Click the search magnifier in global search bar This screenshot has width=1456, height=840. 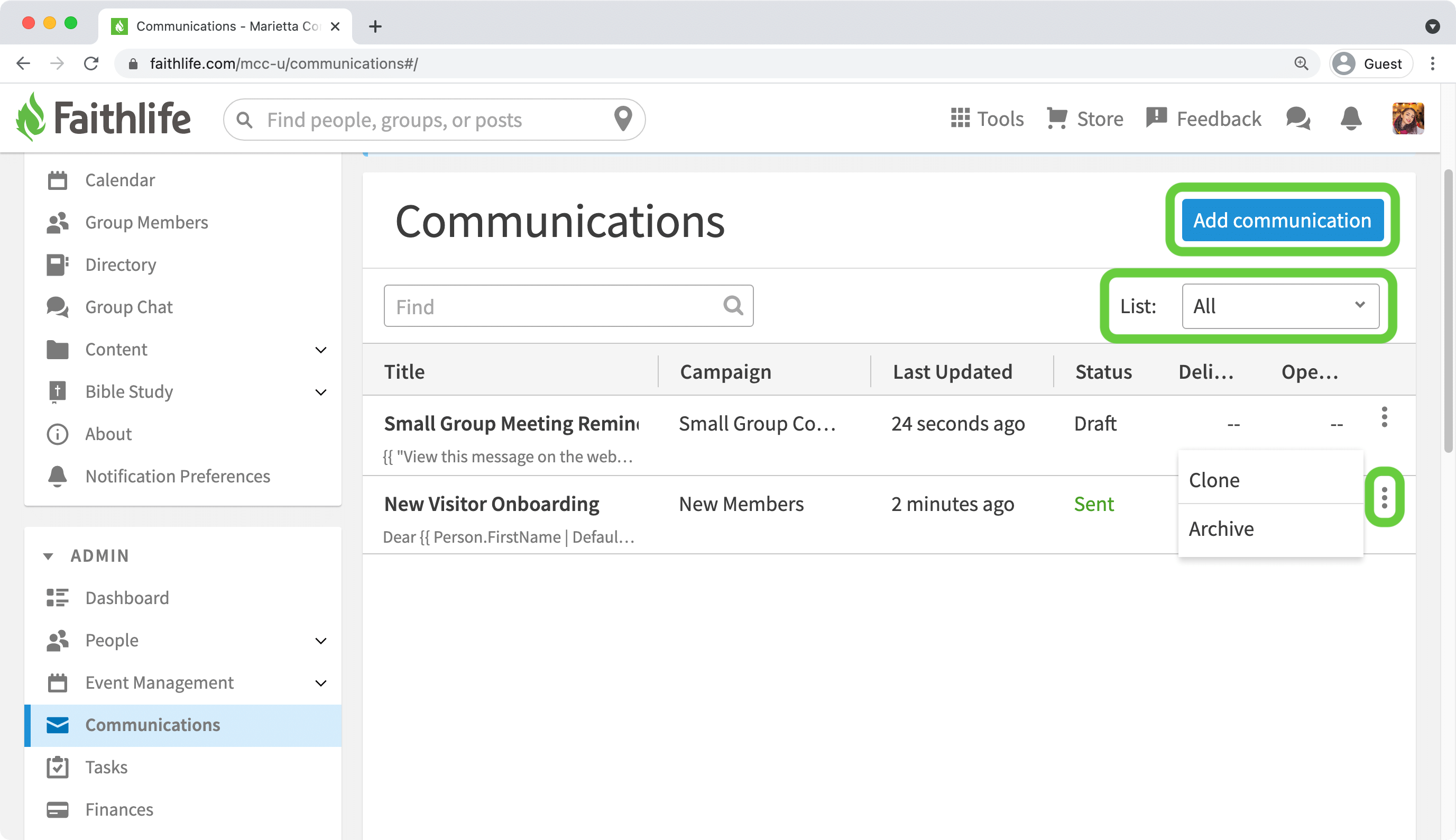click(244, 120)
